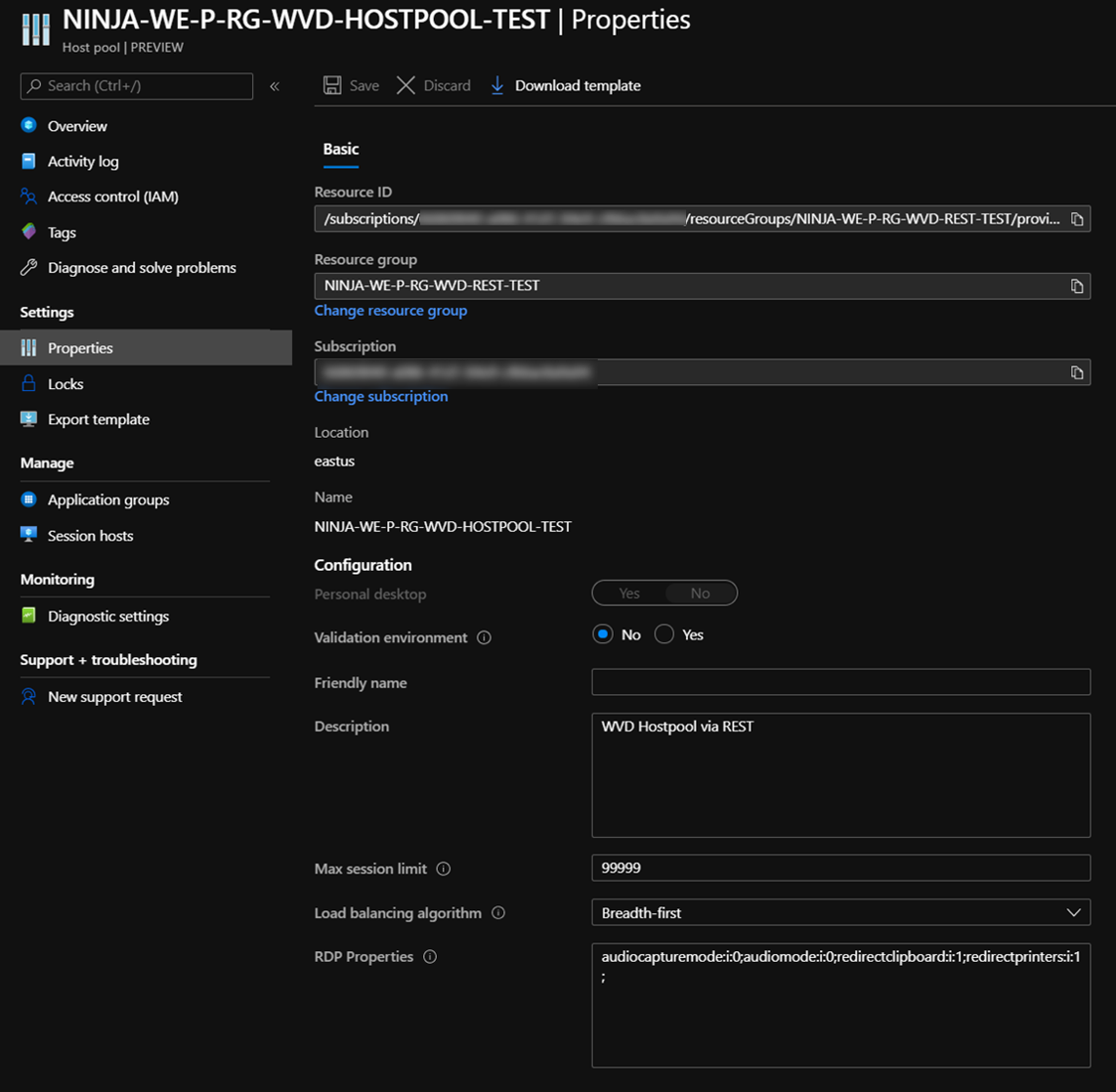The height and width of the screenshot is (1092, 1116).
Task: Open Diagnostic settings menu item
Action: point(108,616)
